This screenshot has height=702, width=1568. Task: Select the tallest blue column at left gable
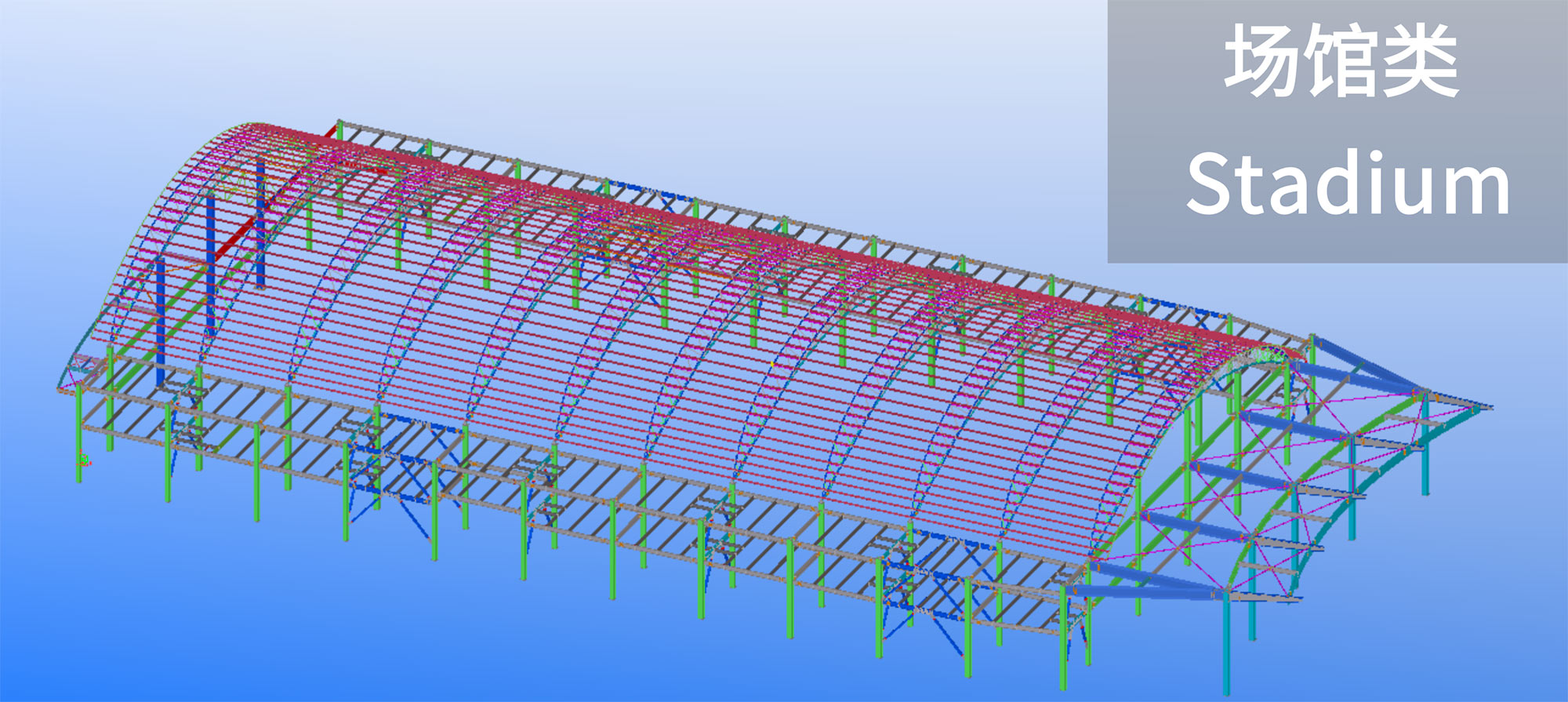pyautogui.click(x=211, y=259)
